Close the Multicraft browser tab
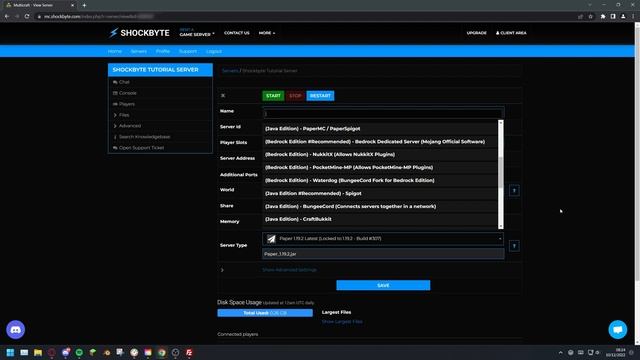640x360 pixels. [x=73, y=5]
